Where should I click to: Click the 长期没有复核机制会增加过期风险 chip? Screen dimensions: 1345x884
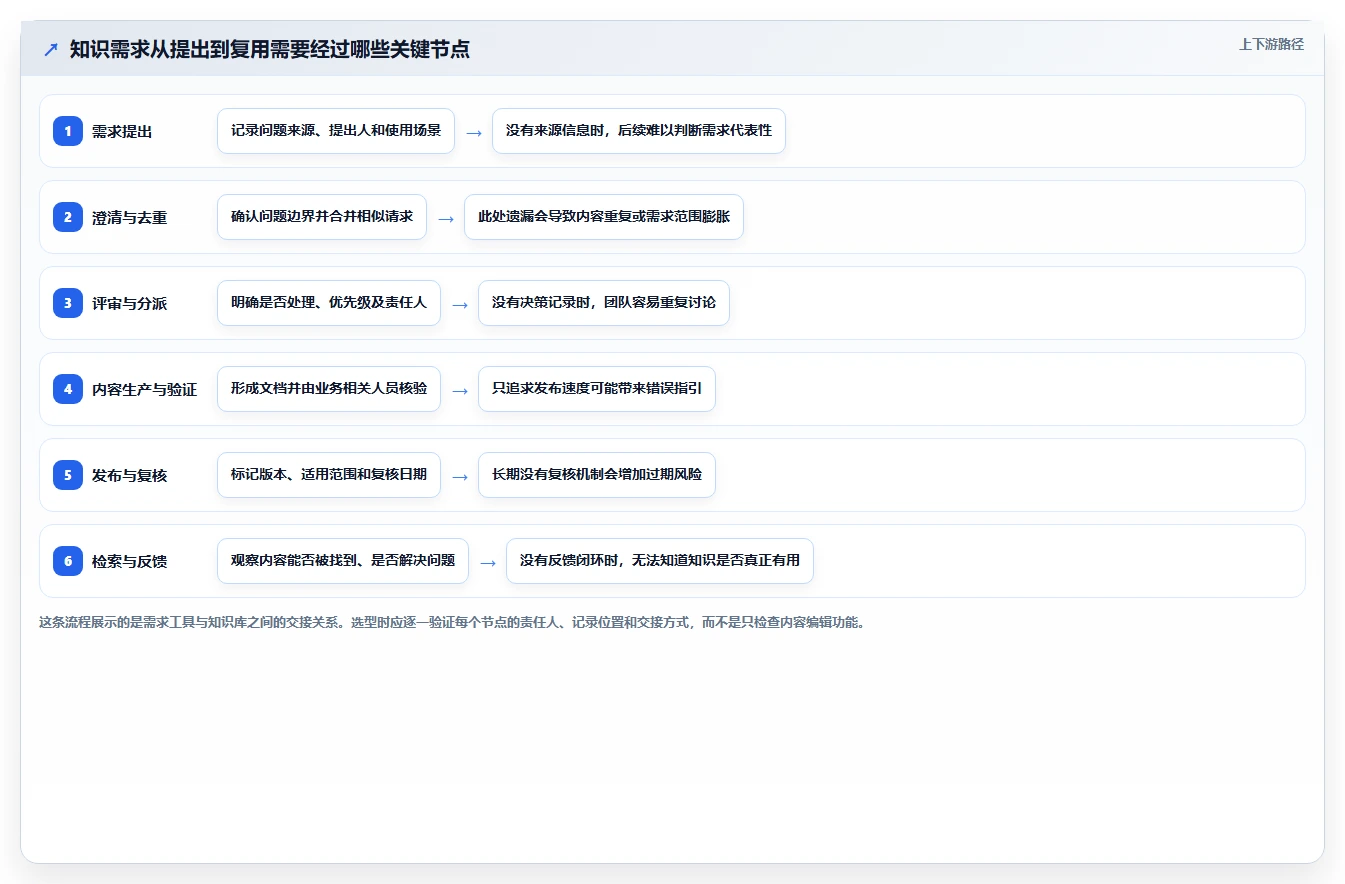click(597, 475)
